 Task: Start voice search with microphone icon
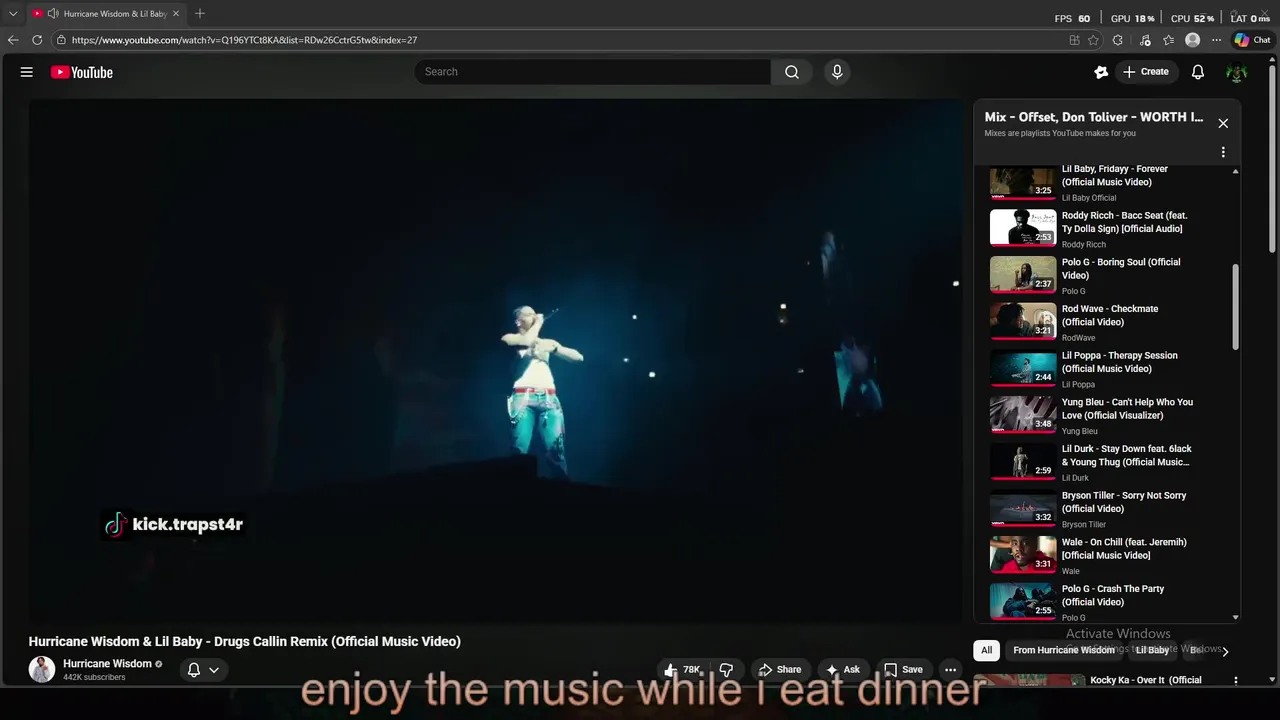[837, 72]
